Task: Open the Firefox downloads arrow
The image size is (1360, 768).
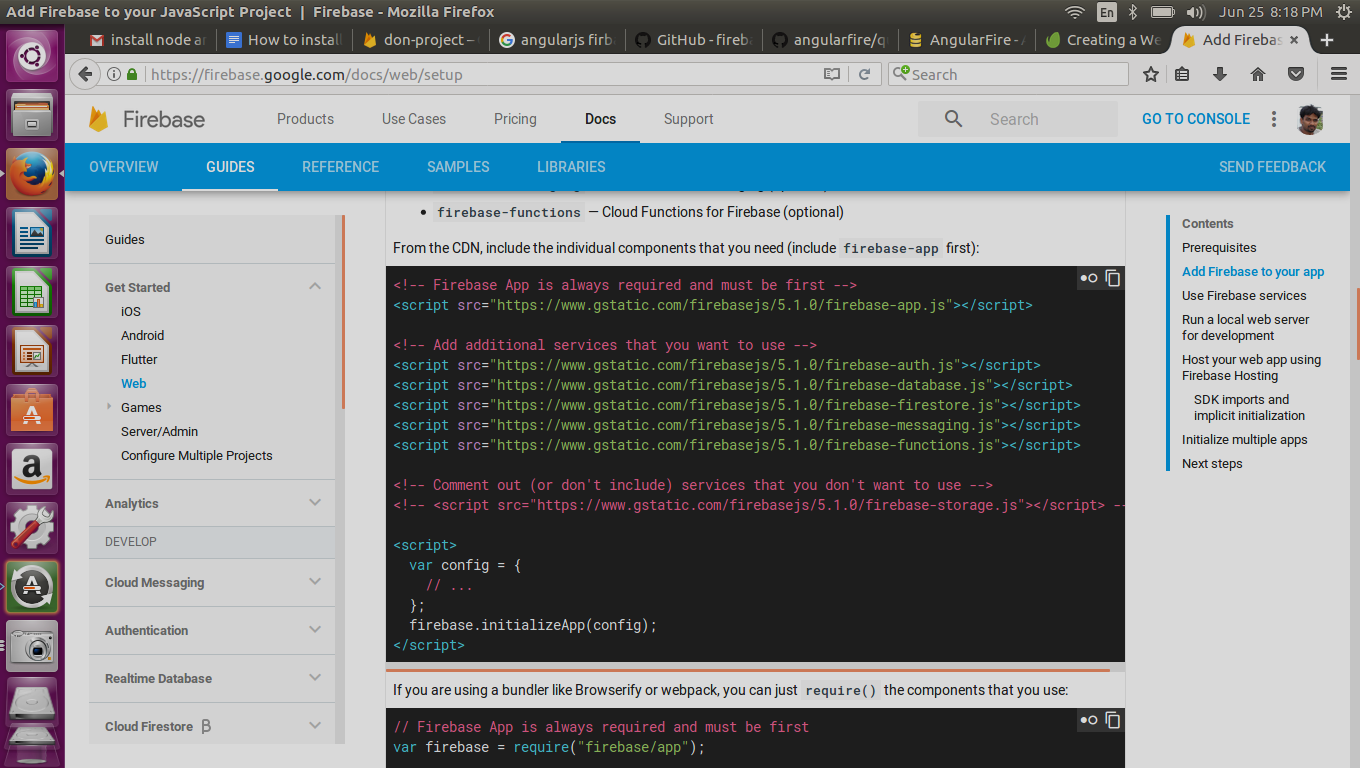Action: point(1220,74)
